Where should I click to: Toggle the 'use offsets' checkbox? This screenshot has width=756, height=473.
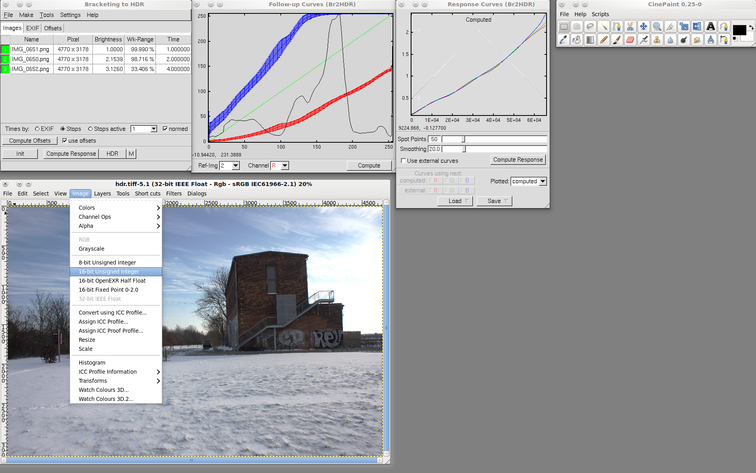65,140
